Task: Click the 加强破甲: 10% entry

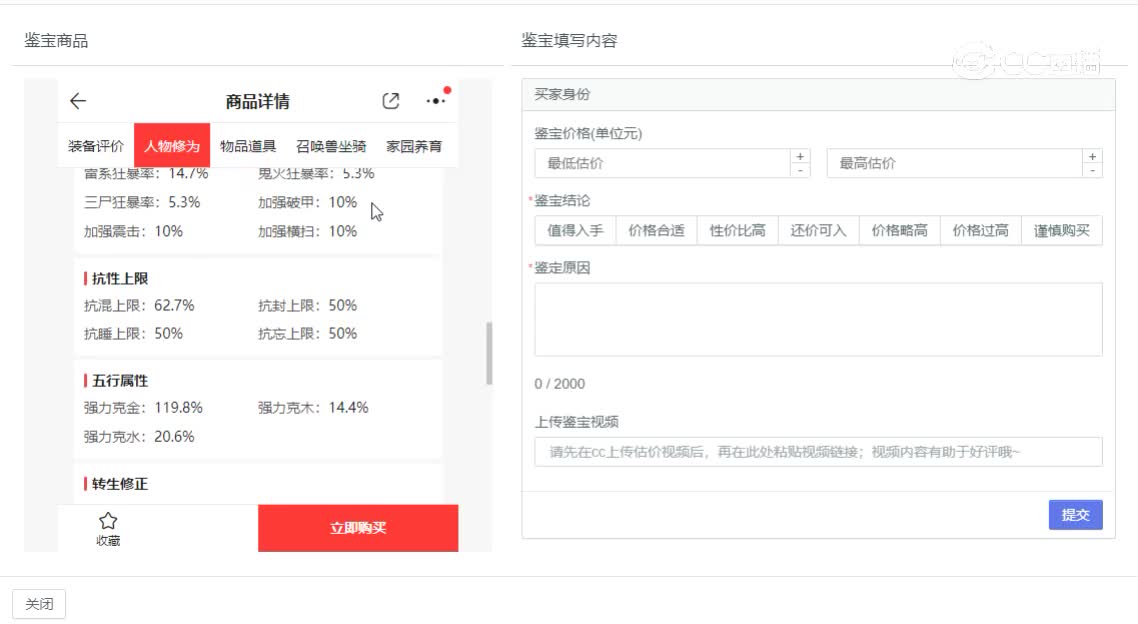Action: [307, 202]
